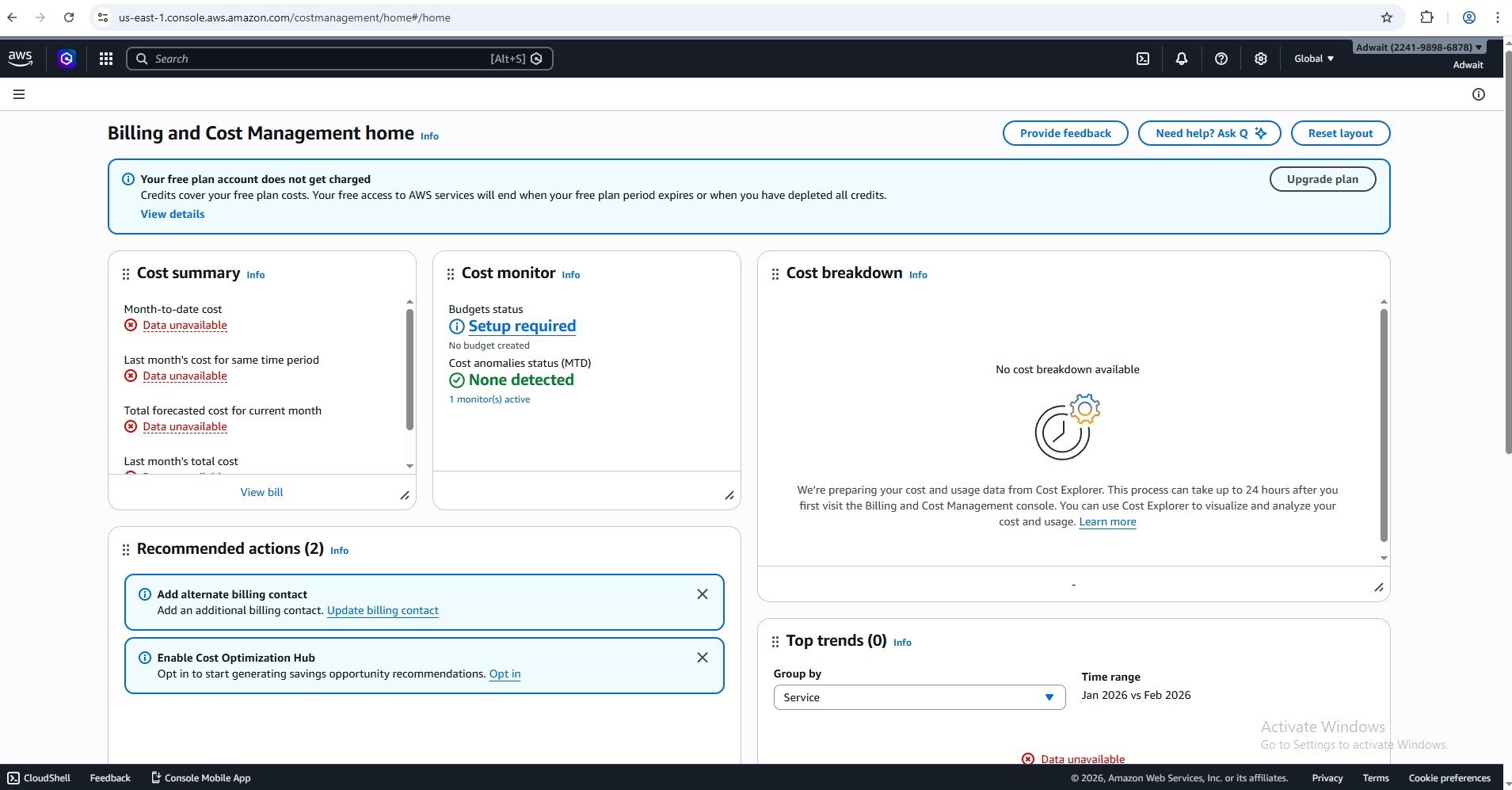This screenshot has width=1512, height=790.
Task: Open the notifications bell
Action: click(x=1181, y=59)
